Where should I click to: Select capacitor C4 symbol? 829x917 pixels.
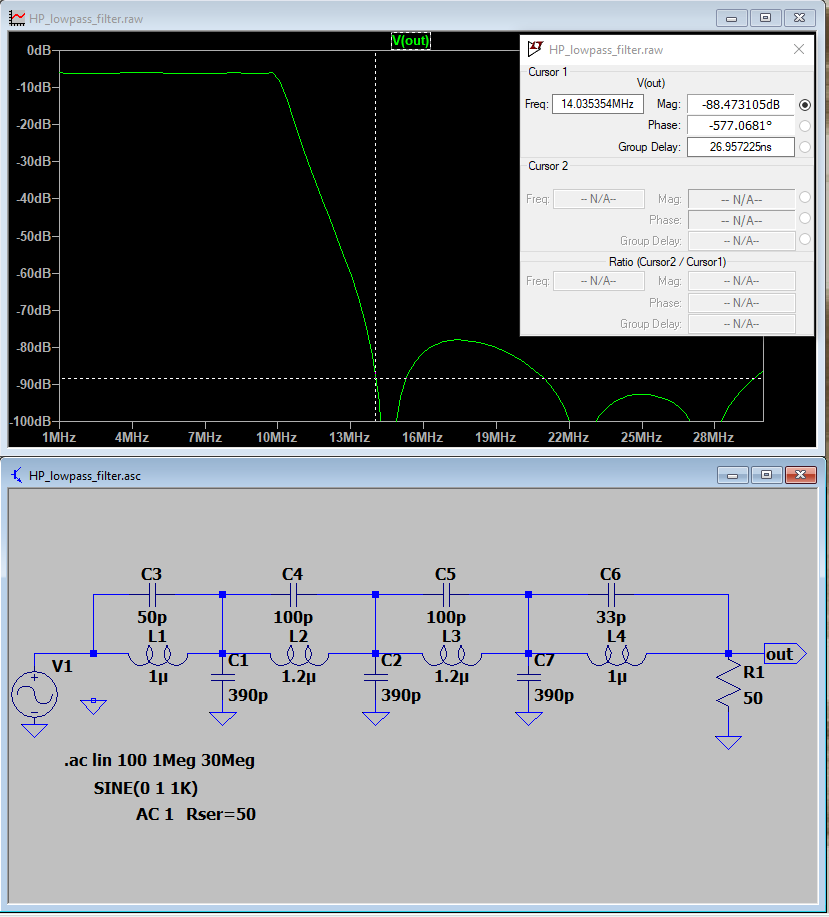click(x=293, y=595)
